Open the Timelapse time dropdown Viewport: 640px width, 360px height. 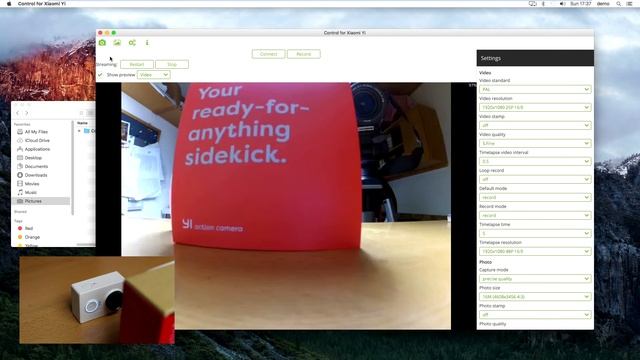click(x=535, y=233)
